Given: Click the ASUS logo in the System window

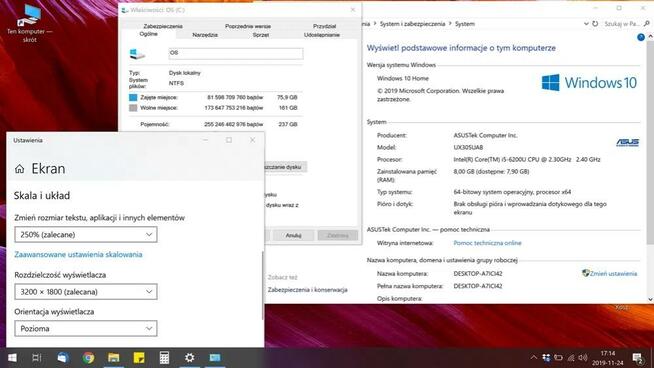Looking at the screenshot, I should (627, 143).
